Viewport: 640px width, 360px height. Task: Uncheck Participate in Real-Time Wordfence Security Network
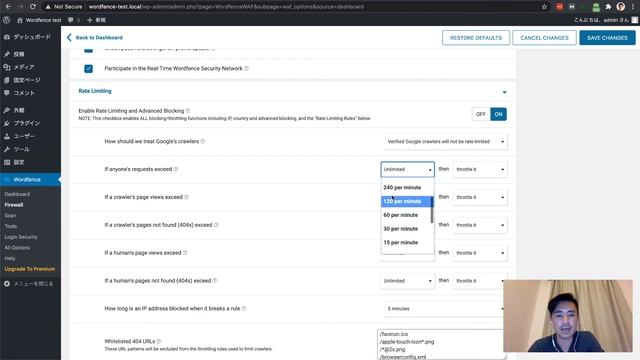click(88, 69)
